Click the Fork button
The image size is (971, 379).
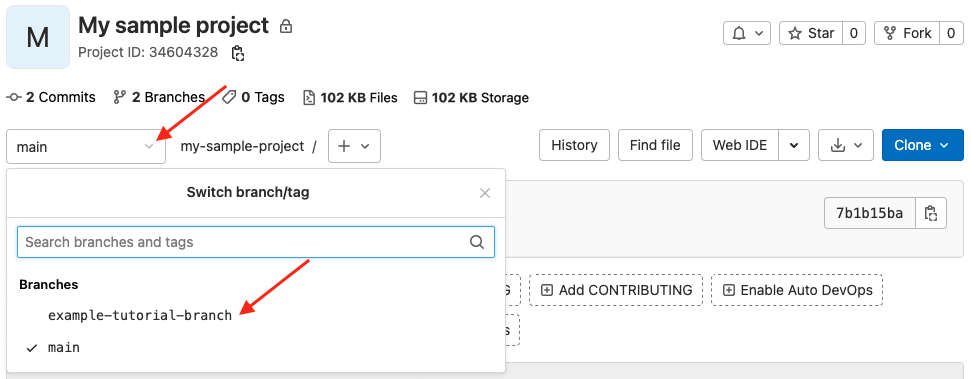(x=907, y=33)
